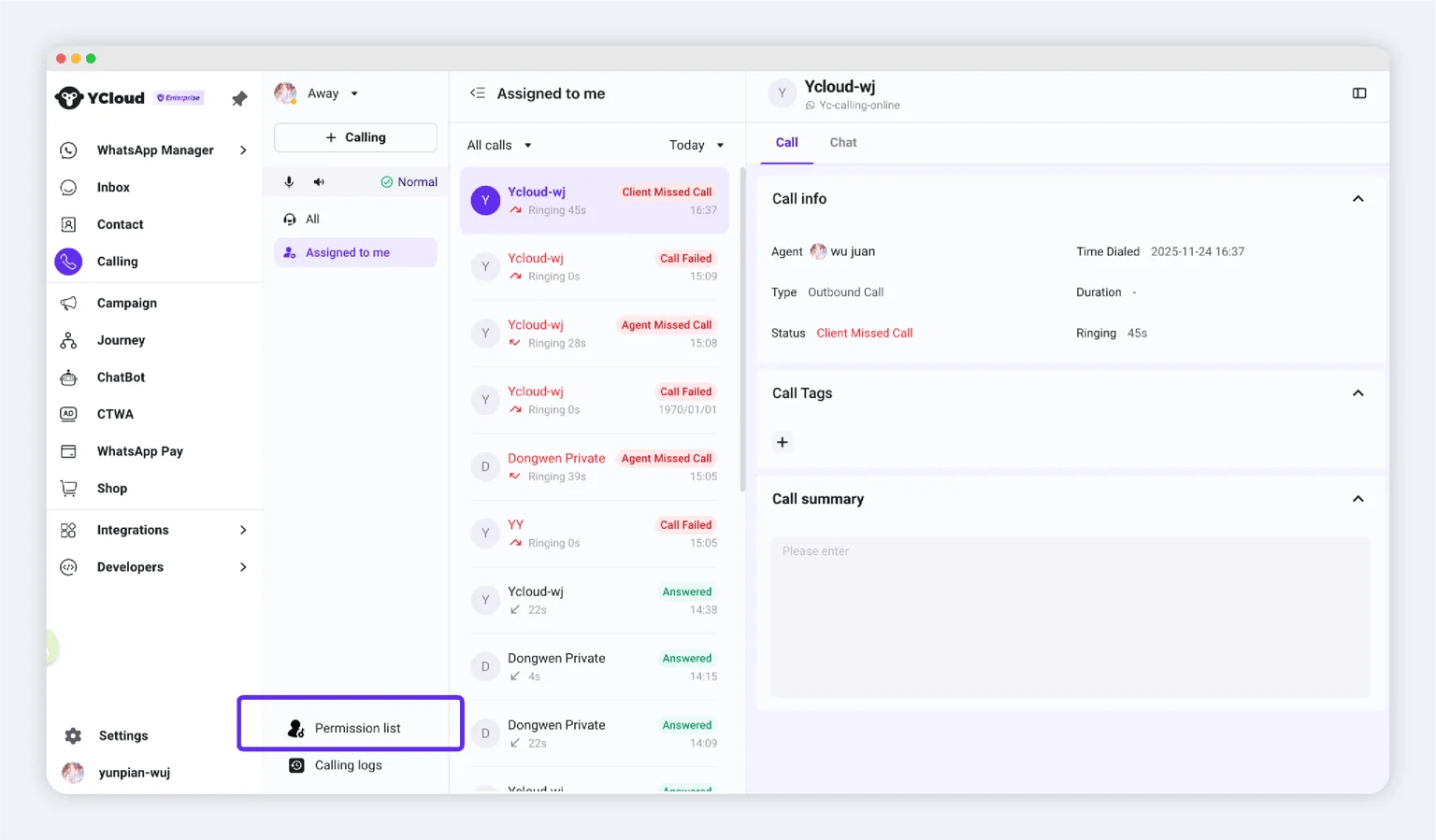Switch to the Chat tab
1436x840 pixels.
pyautogui.click(x=843, y=142)
